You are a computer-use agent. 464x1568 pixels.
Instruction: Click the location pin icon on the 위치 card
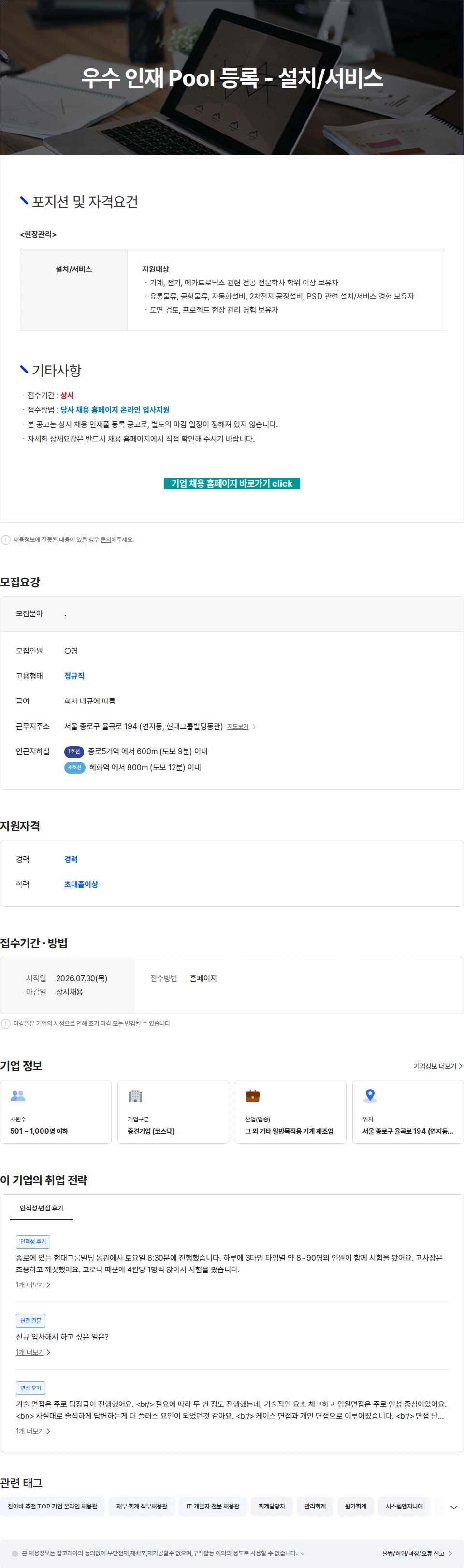pos(370,1096)
